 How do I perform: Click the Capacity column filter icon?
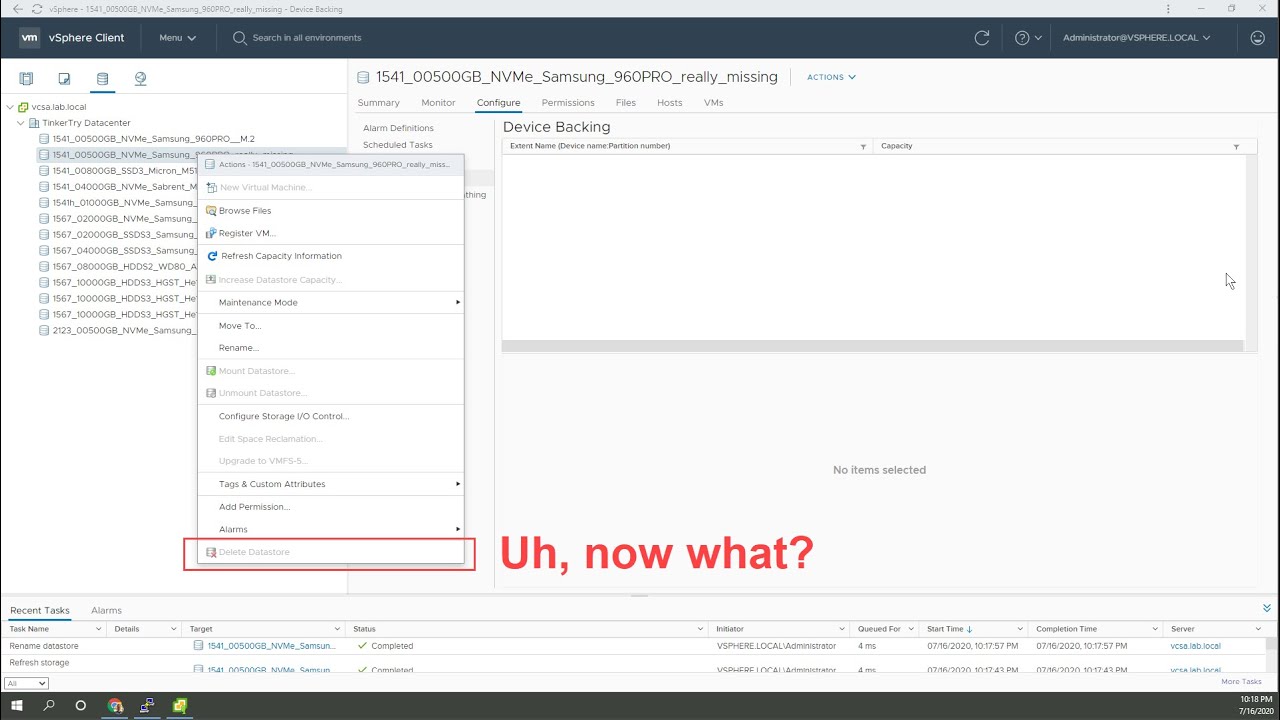pyautogui.click(x=1236, y=147)
